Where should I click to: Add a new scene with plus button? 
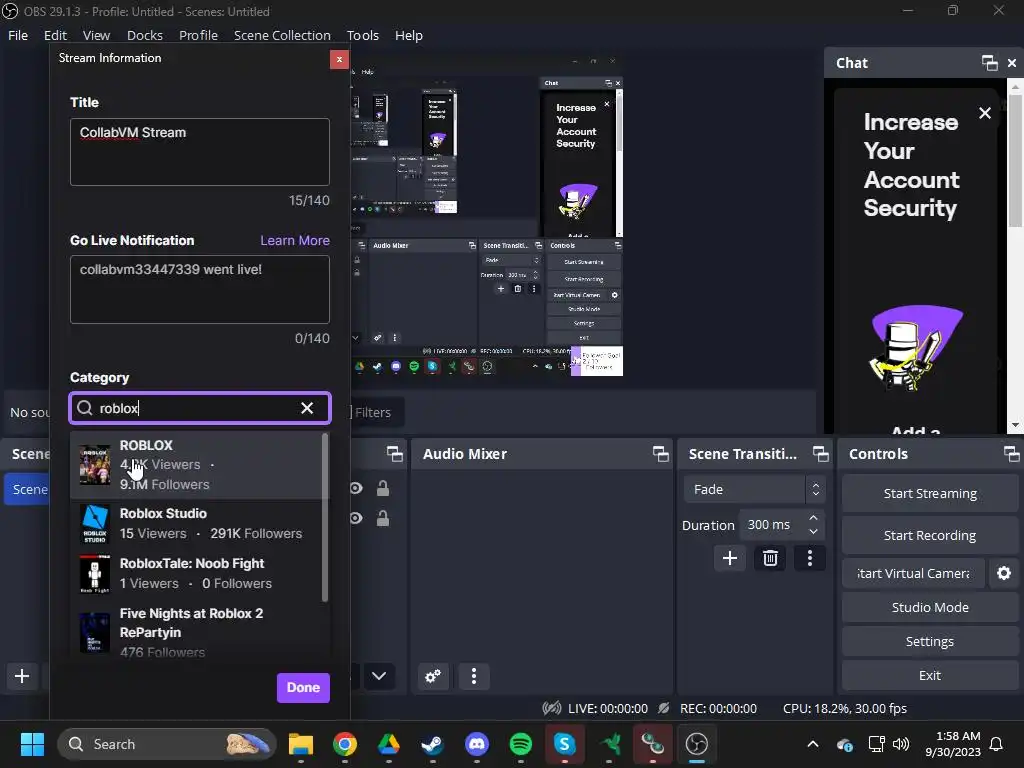(22, 676)
